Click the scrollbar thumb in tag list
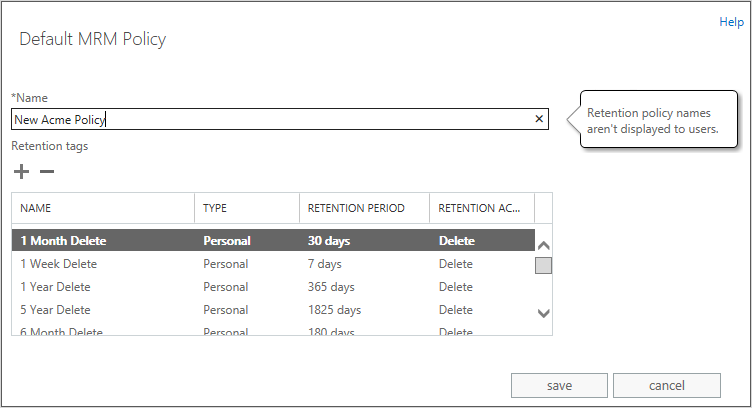The height and width of the screenshot is (408, 752). (544, 265)
